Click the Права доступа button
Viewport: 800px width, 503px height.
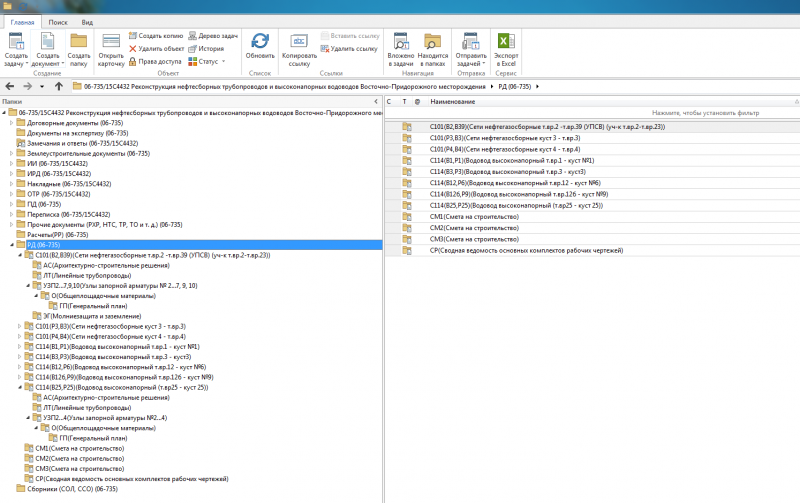(x=159, y=61)
